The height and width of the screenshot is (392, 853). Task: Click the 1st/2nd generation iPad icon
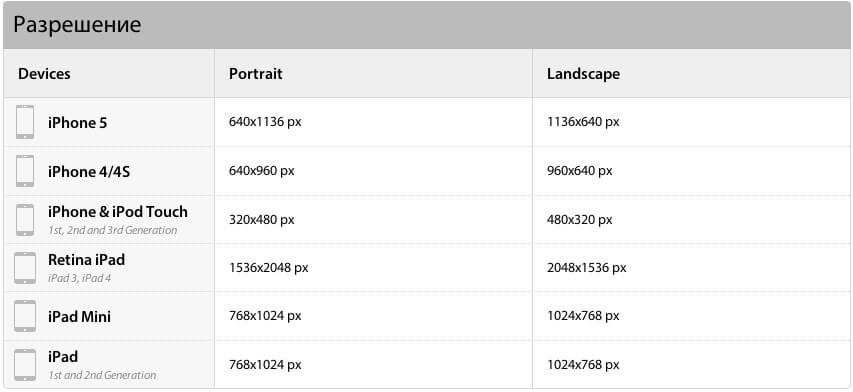click(25, 364)
